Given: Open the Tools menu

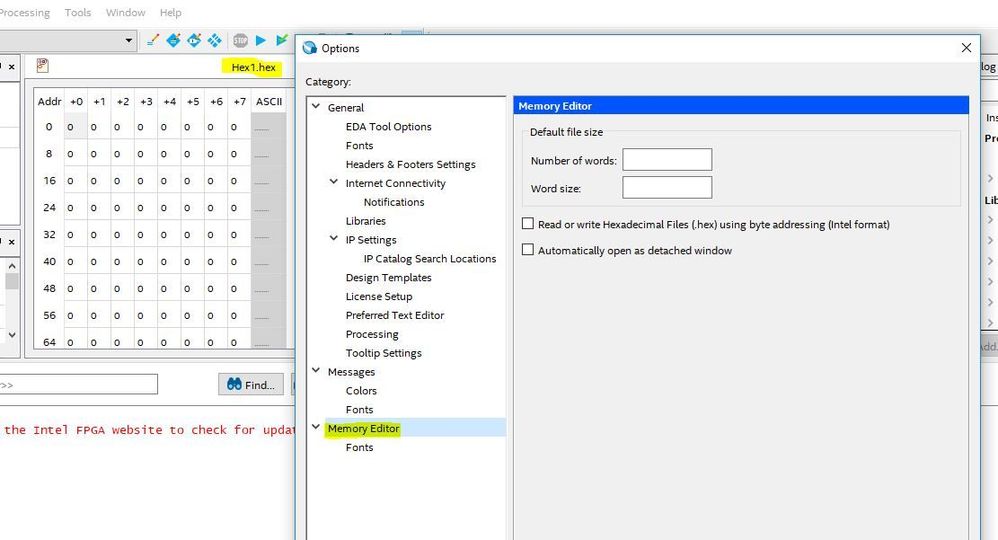Looking at the screenshot, I should point(78,12).
